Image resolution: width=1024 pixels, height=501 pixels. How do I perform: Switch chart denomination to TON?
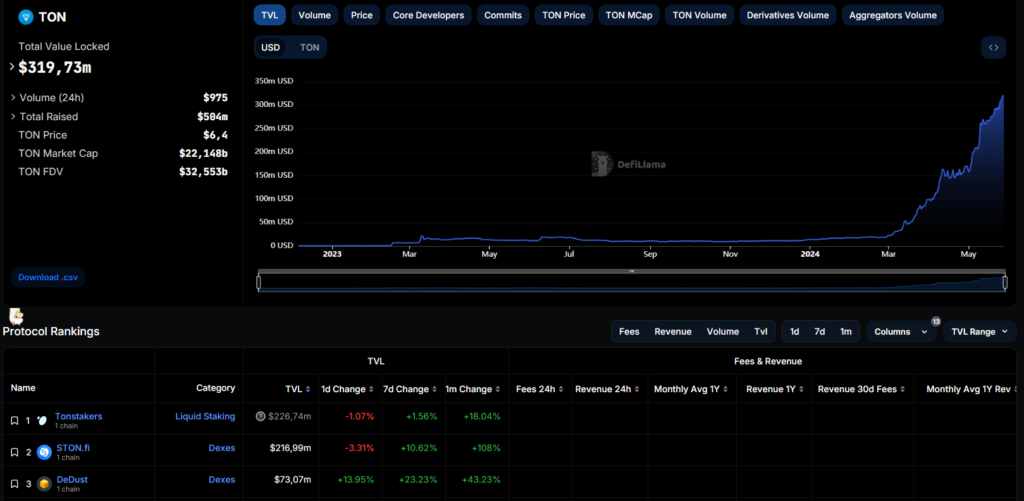(310, 47)
